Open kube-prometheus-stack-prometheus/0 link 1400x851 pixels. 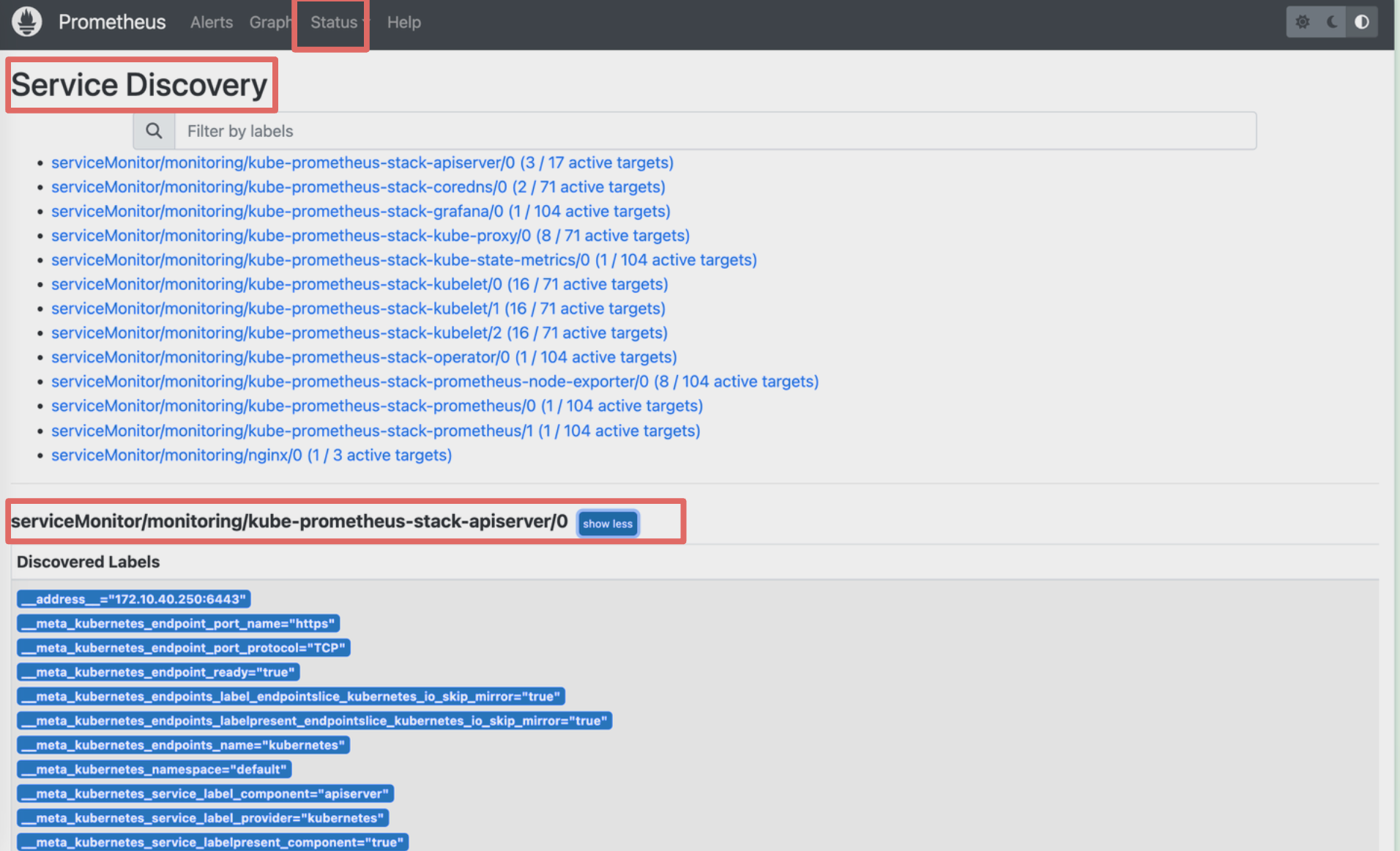[377, 405]
